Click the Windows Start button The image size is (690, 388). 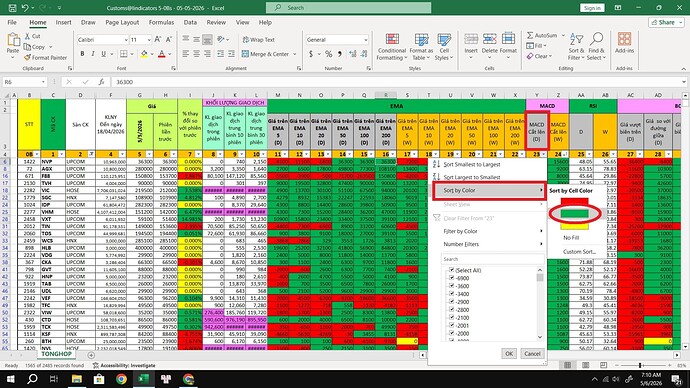pos(10,379)
